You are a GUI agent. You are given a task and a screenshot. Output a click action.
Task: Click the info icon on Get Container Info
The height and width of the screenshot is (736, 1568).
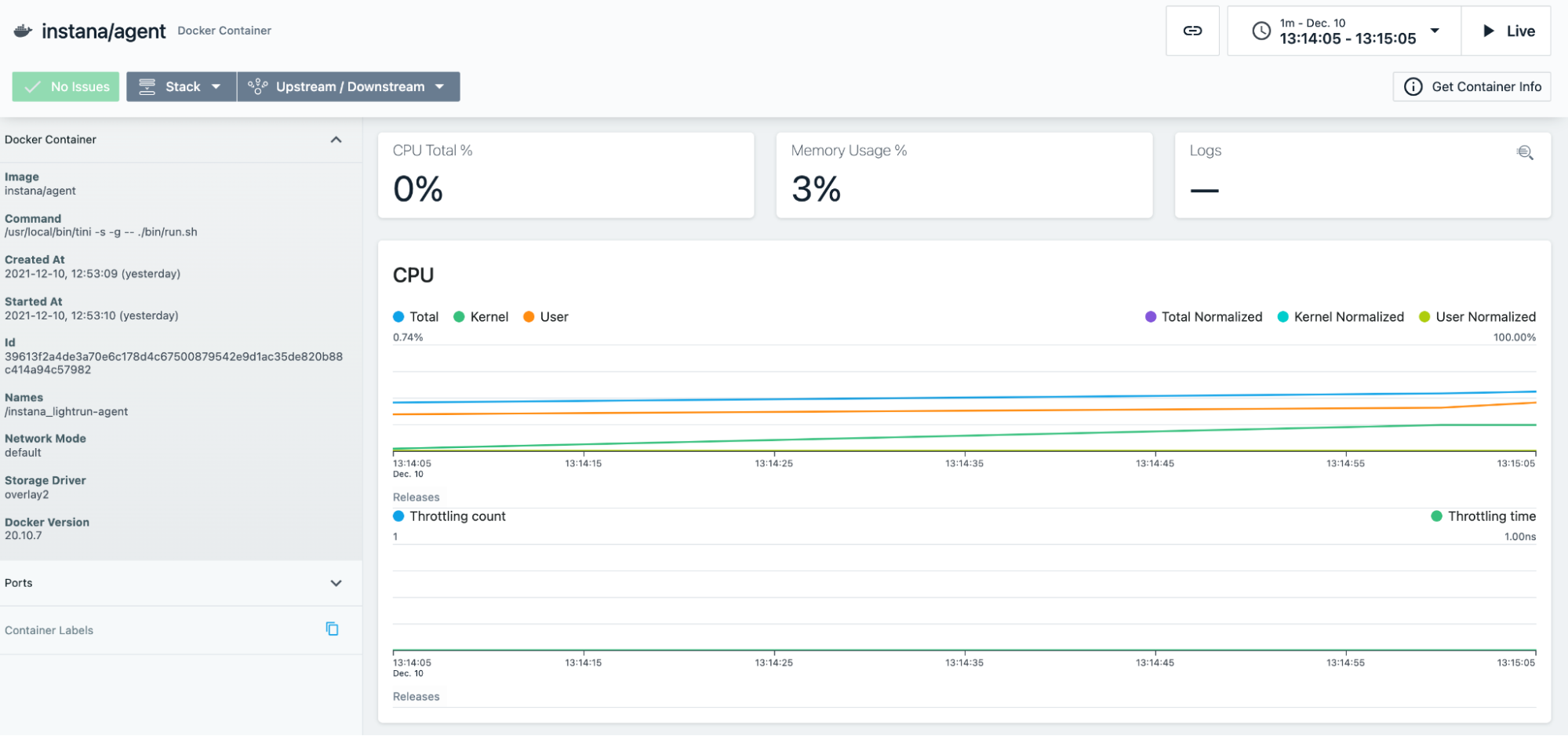[x=1413, y=87]
